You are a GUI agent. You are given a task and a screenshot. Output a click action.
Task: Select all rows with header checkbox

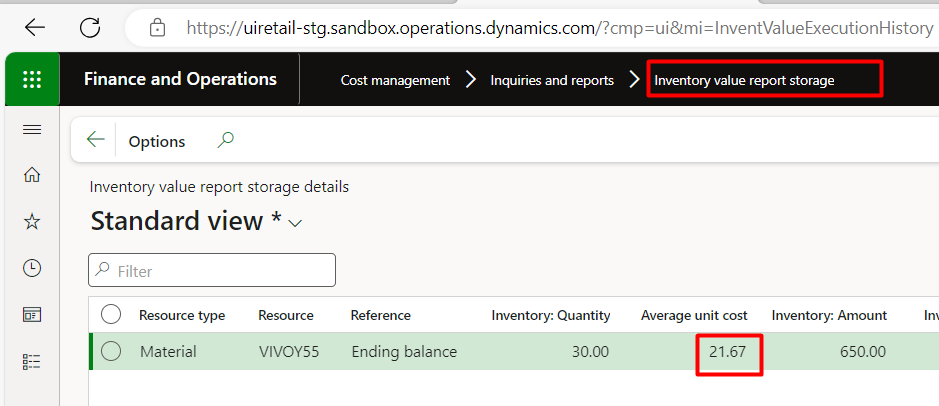[x=111, y=315]
